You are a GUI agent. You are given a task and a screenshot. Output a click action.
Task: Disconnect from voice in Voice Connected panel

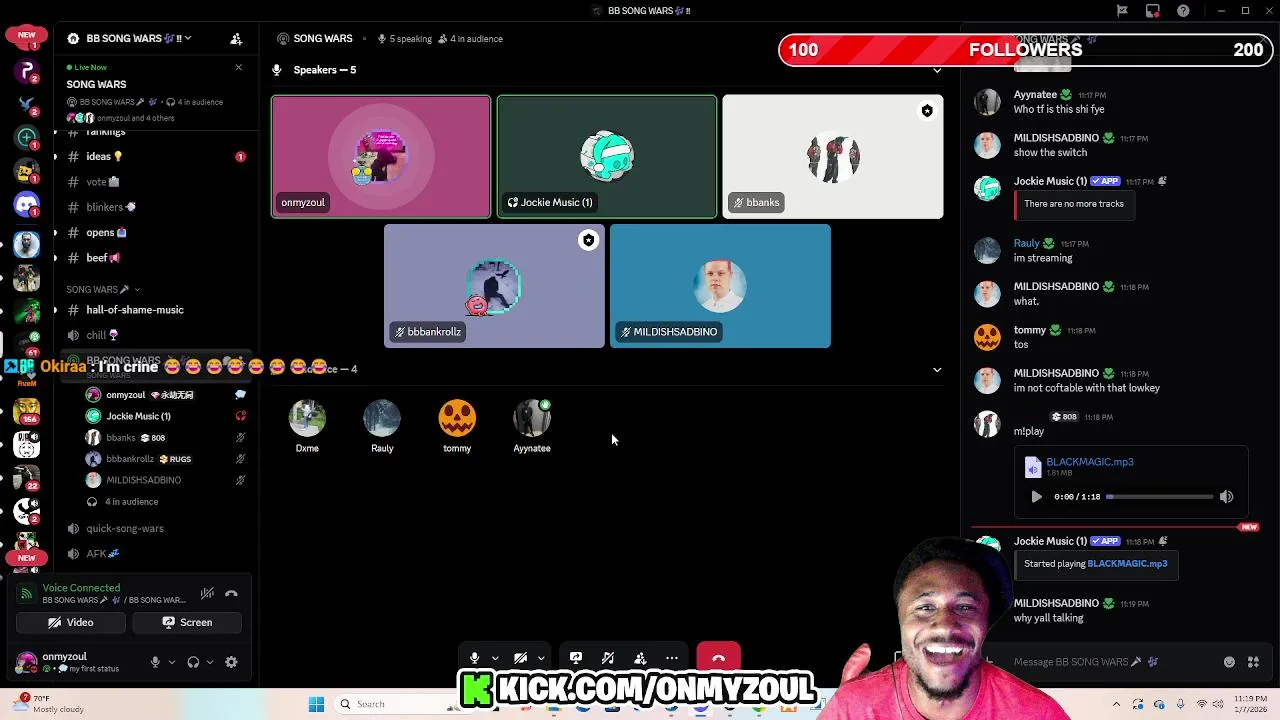point(231,594)
